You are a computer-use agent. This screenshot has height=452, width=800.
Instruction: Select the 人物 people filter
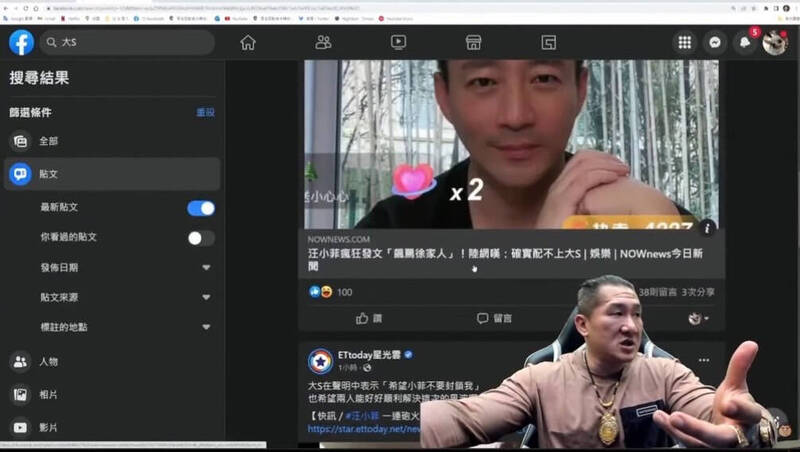tap(112, 362)
